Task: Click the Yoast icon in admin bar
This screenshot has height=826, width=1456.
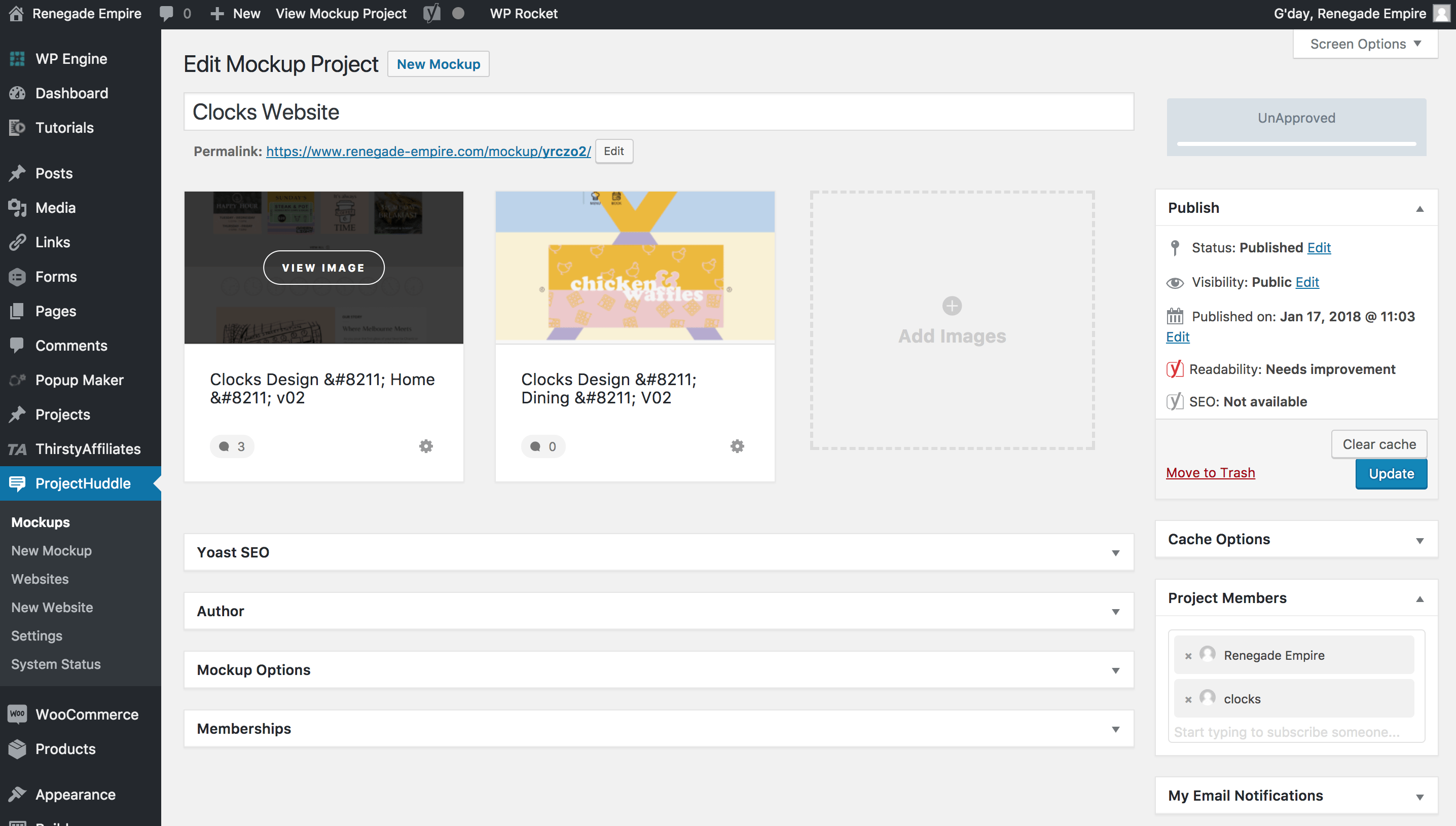Action: [x=432, y=14]
